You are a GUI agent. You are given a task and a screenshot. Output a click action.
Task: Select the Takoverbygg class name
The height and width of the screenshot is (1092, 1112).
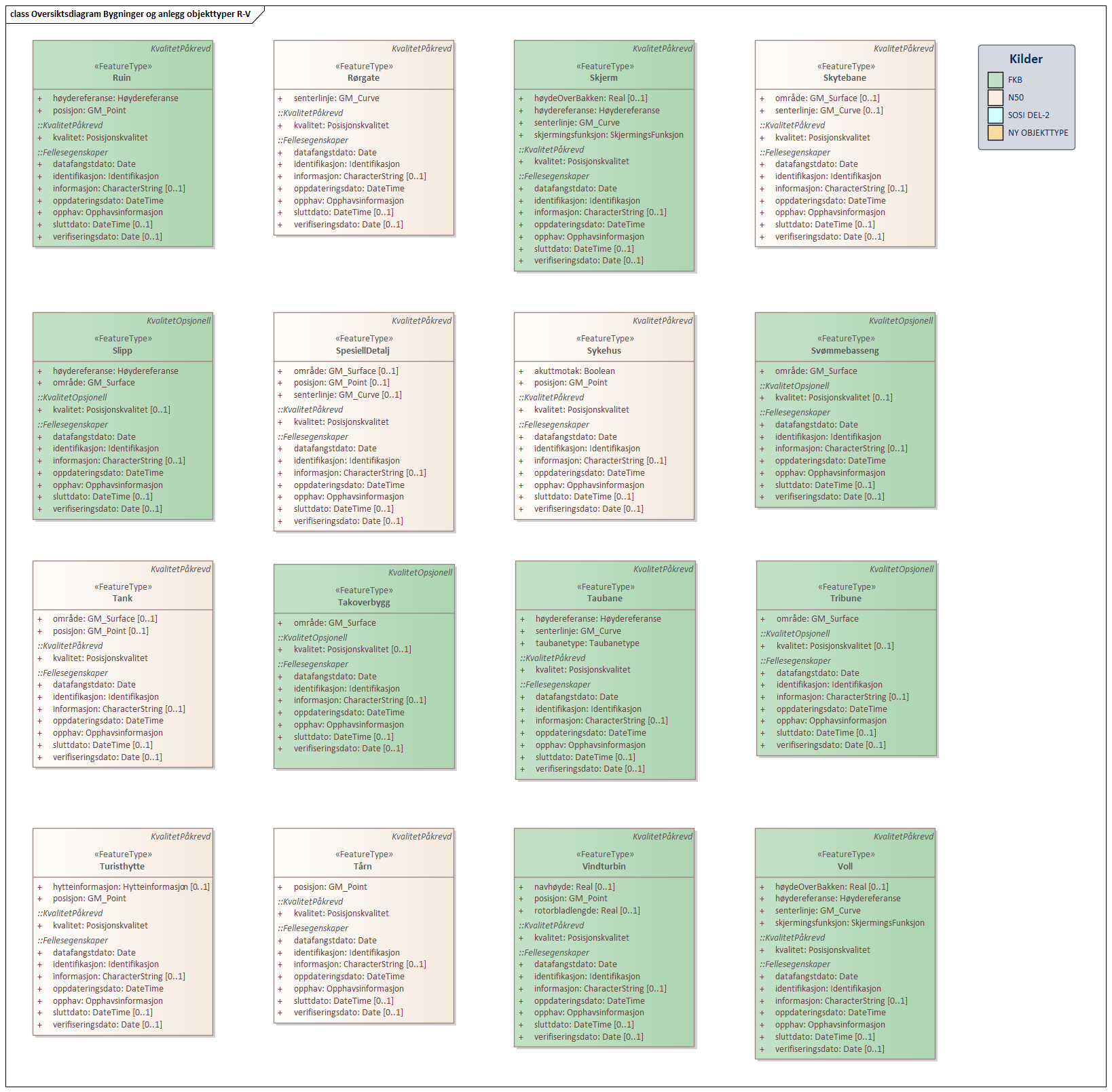point(364,603)
